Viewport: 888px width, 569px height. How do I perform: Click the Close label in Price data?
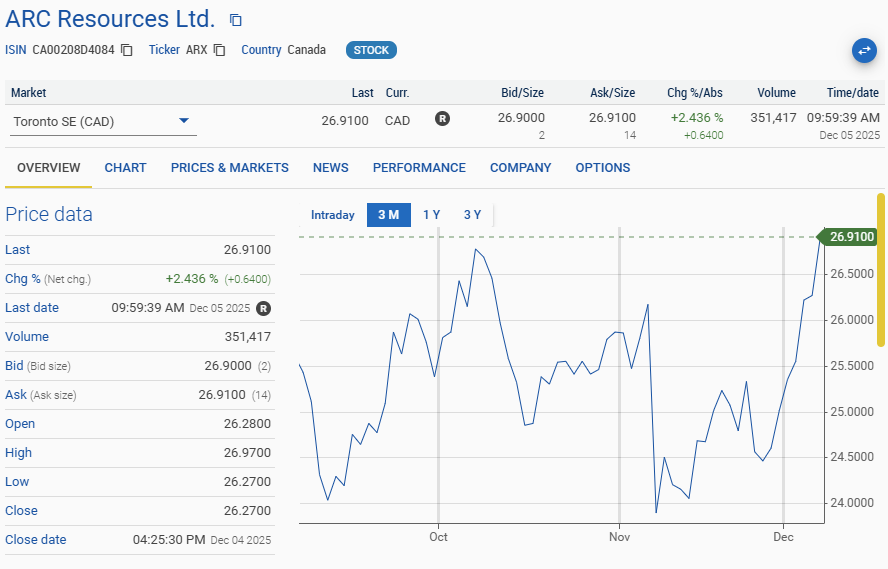21,510
